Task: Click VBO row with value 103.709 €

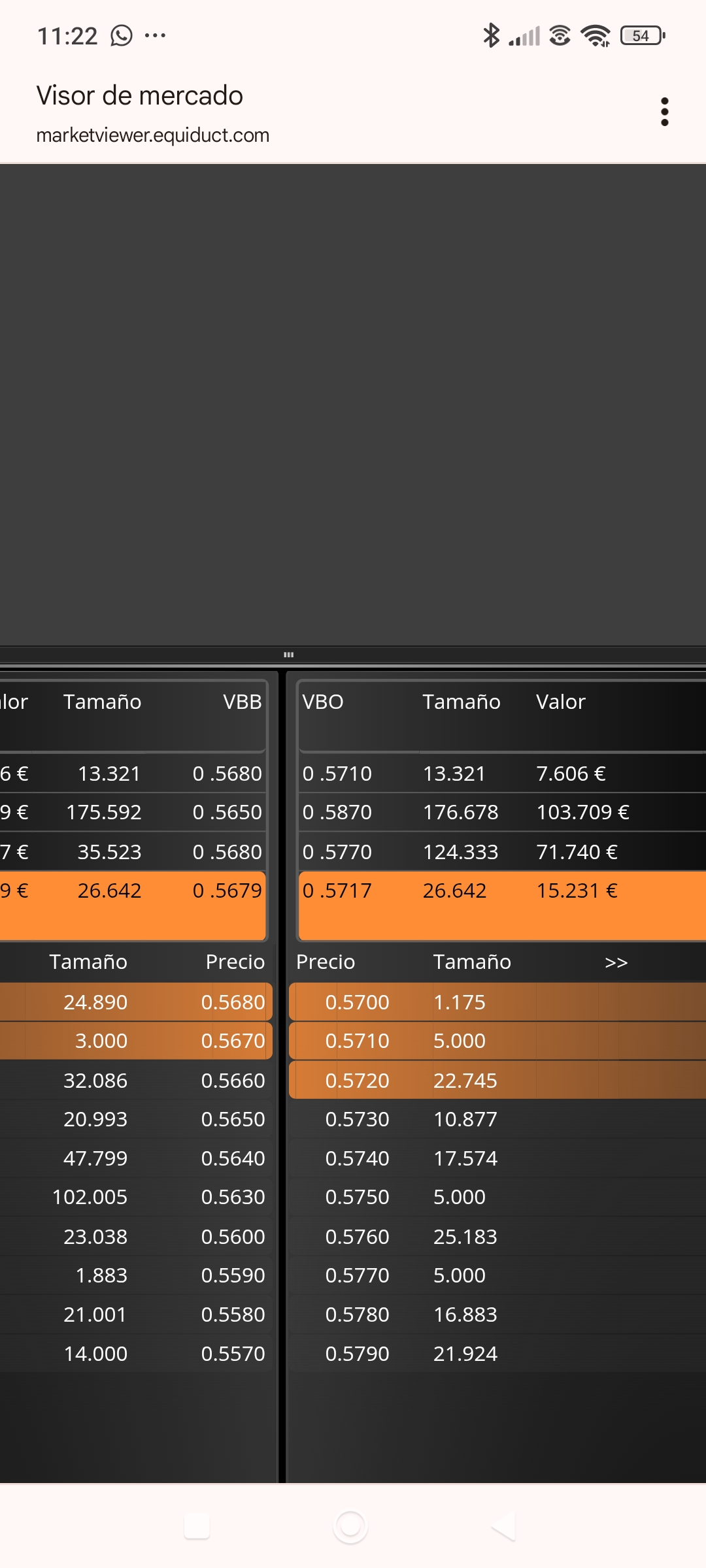Action: pyautogui.click(x=502, y=812)
